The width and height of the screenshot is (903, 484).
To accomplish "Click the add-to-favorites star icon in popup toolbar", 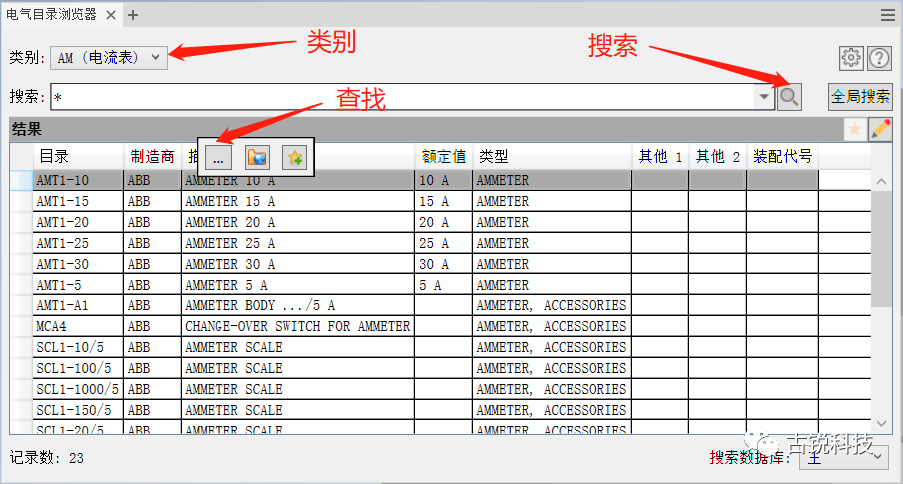I will tap(294, 157).
